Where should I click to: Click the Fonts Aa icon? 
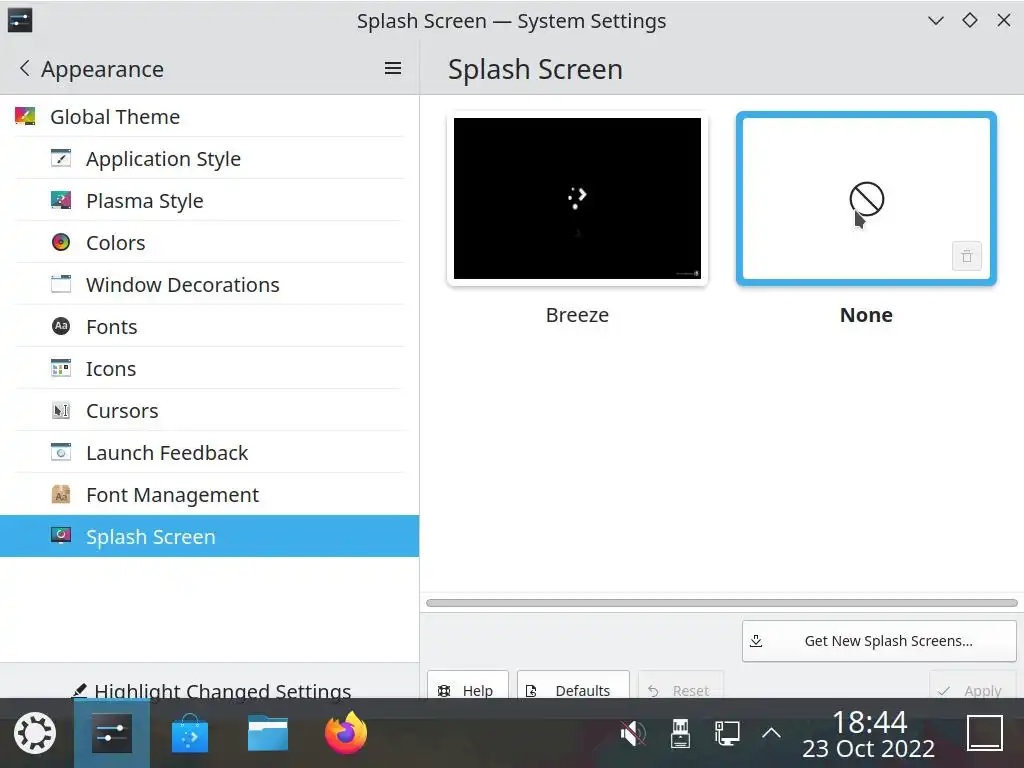click(x=61, y=326)
